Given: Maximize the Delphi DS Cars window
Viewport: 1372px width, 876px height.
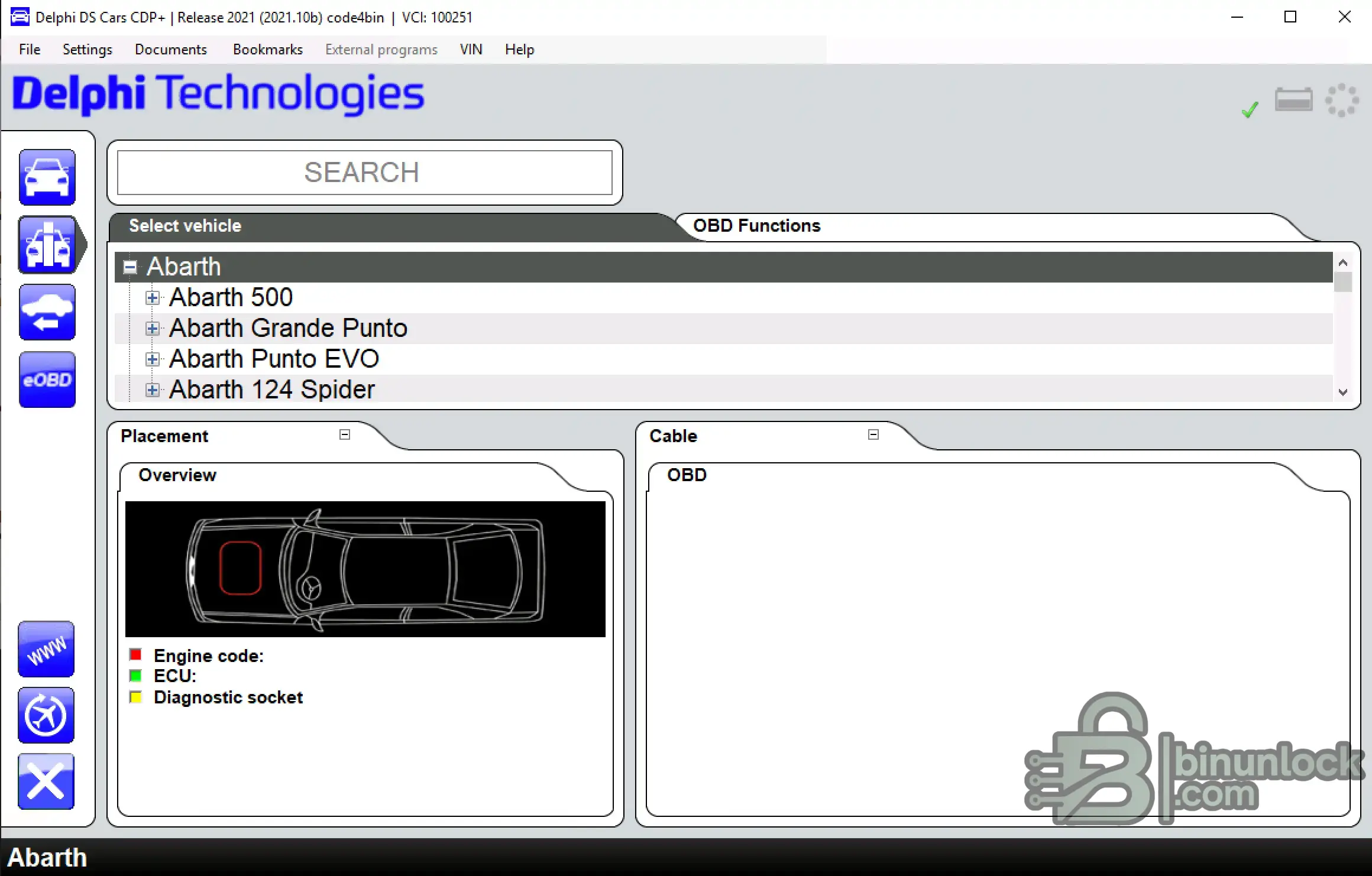Looking at the screenshot, I should pos(1290,17).
